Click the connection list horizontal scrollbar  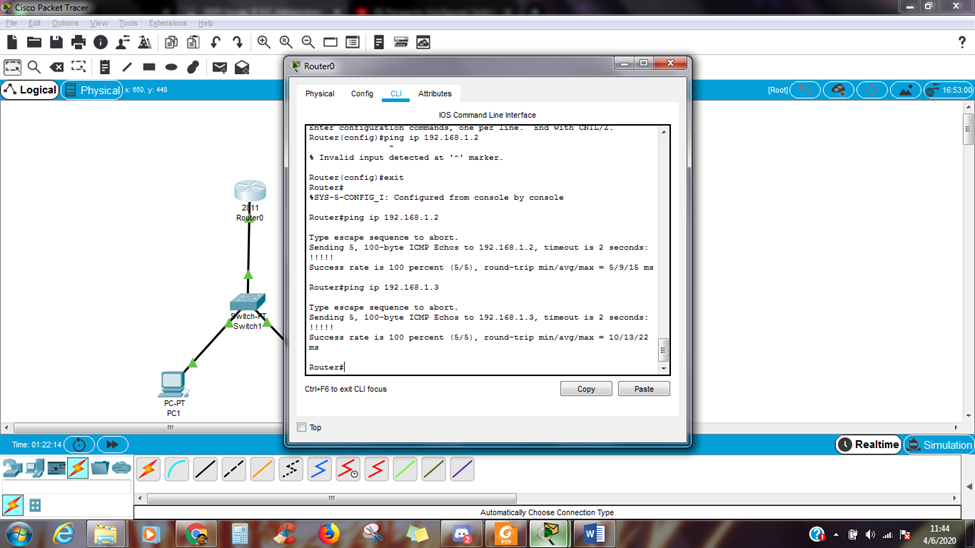tap(331, 498)
